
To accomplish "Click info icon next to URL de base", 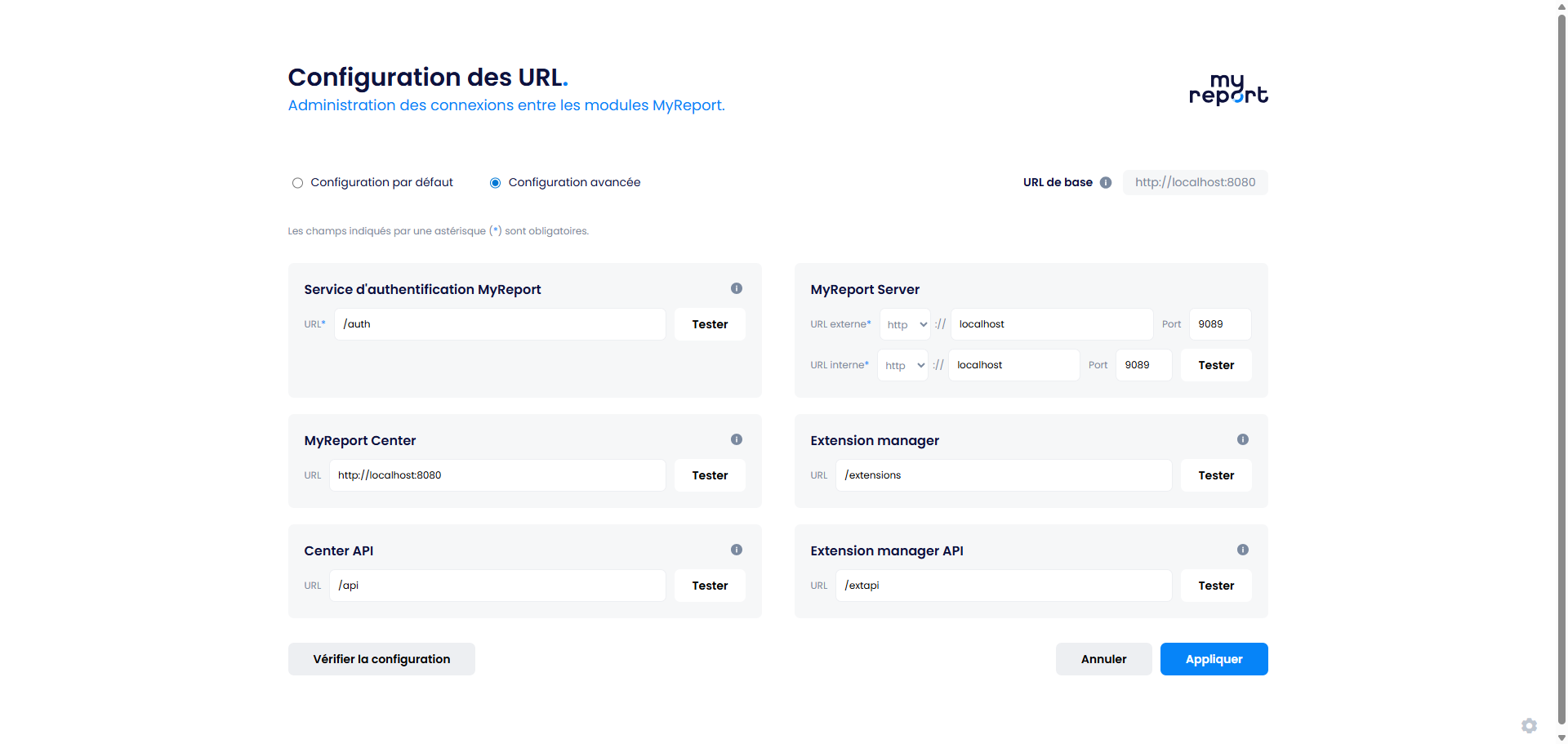I will point(1105,183).
